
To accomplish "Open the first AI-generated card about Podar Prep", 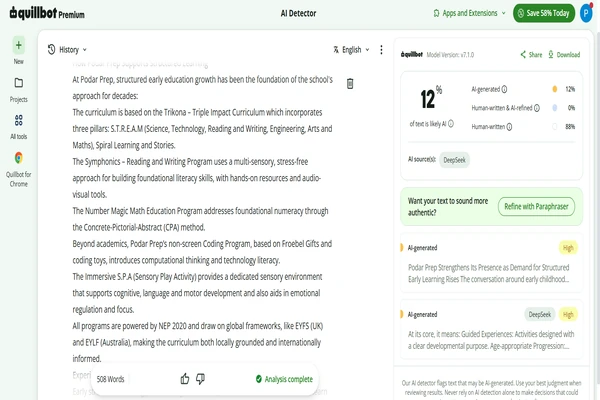I will [x=491, y=263].
